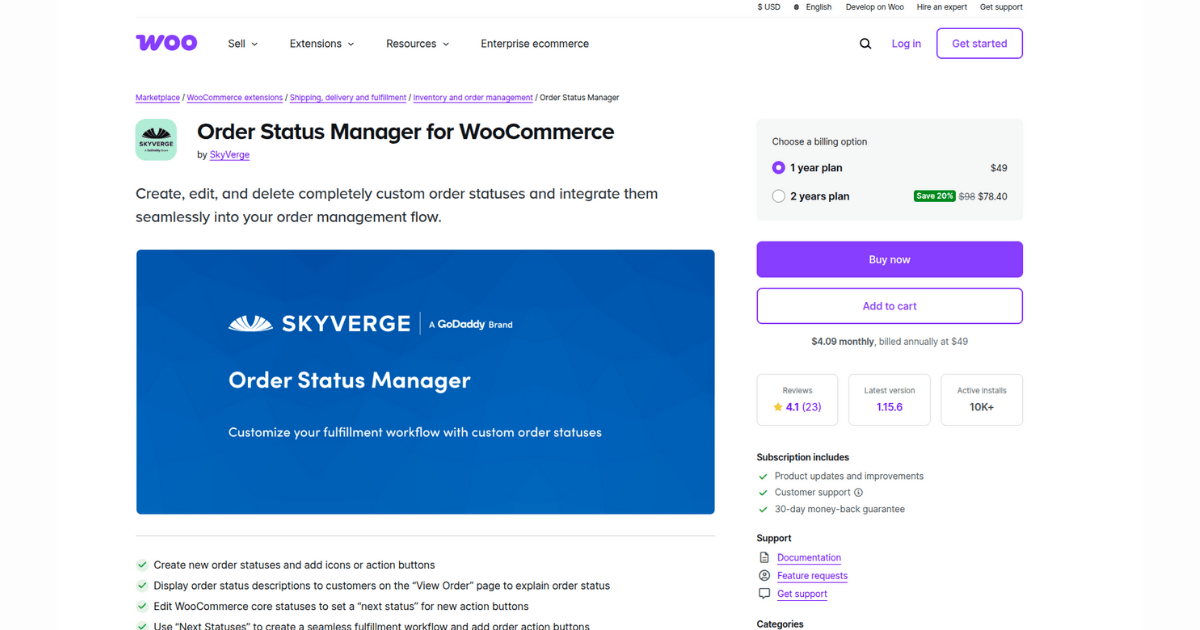This screenshot has width=1200, height=630.
Task: Open Shipping, delivery and fulfillment breadcrumb
Action: point(348,98)
